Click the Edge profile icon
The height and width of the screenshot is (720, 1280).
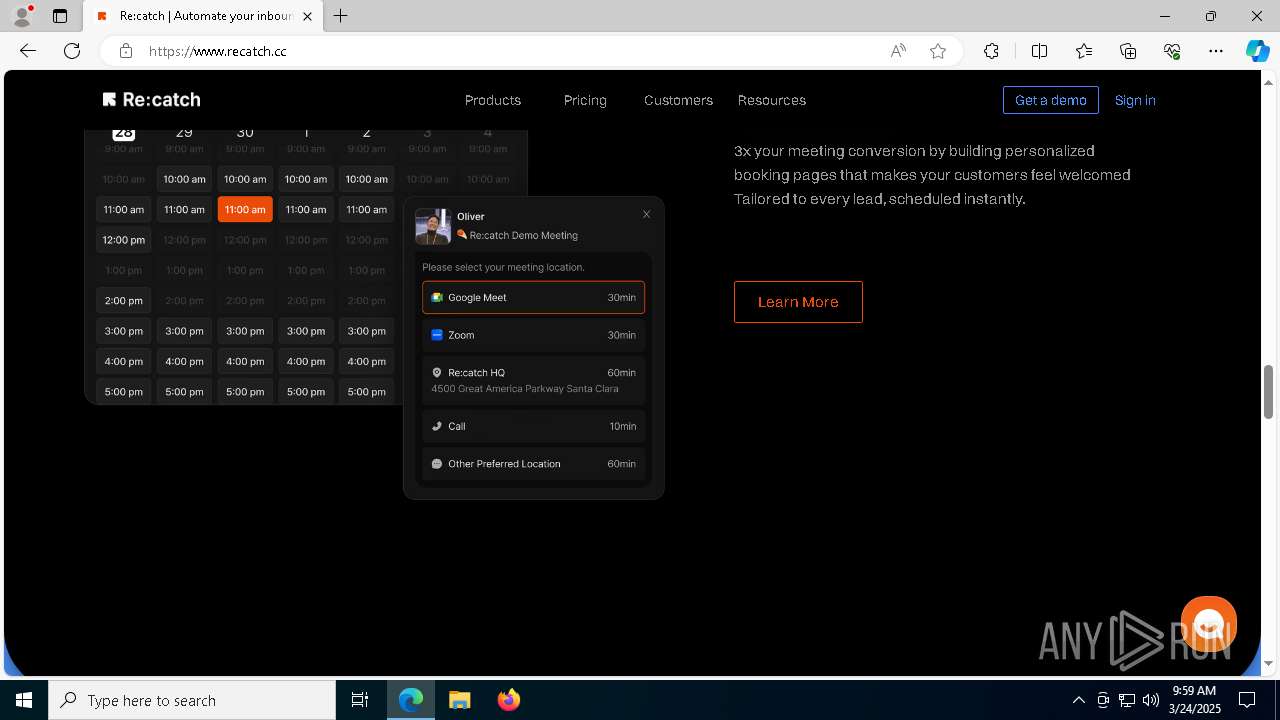coord(22,16)
